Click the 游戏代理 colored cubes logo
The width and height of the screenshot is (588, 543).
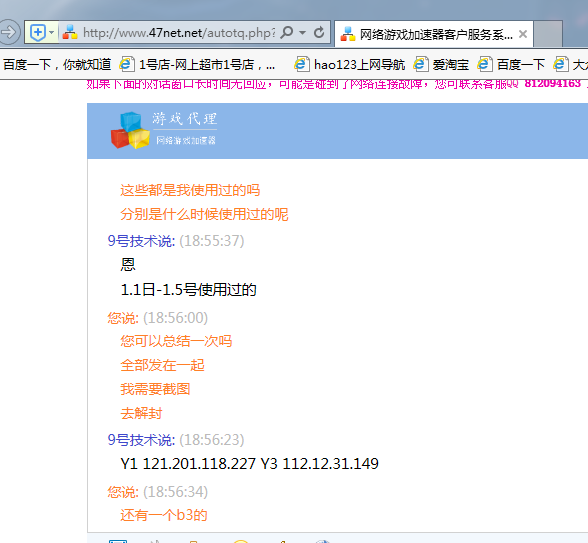tap(130, 130)
